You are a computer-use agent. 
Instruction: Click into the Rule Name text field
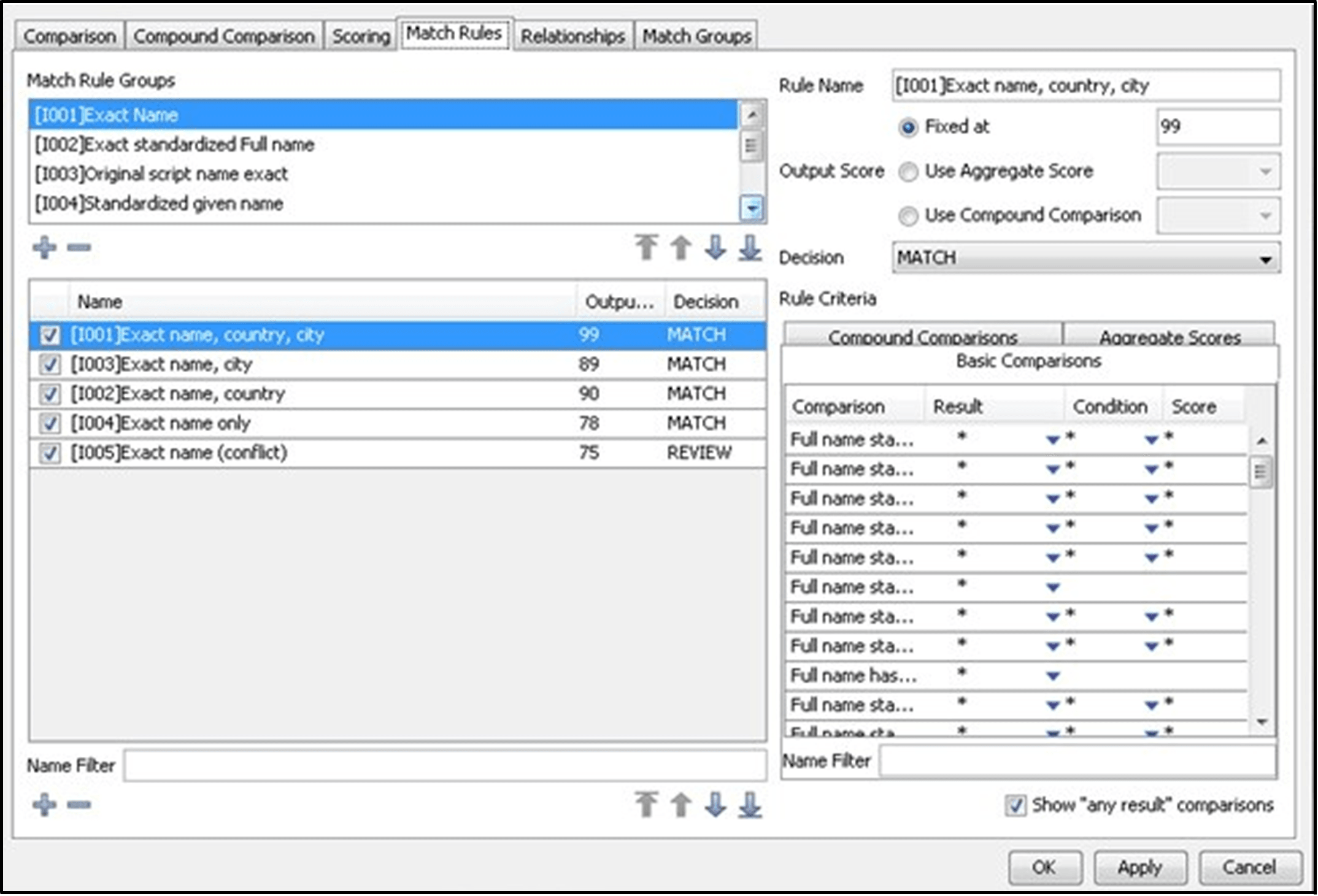point(1086,86)
